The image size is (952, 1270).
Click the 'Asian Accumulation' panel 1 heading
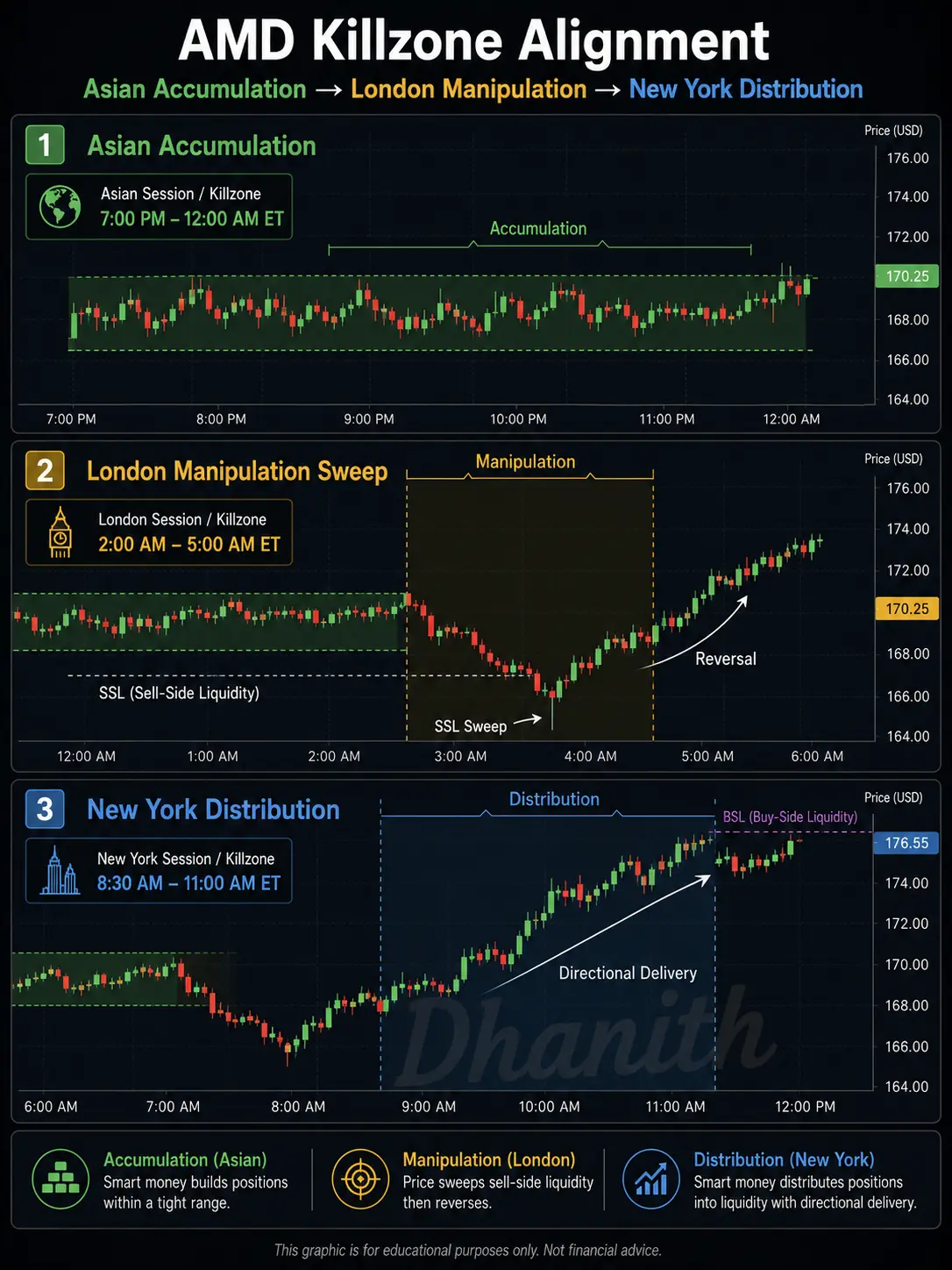tap(202, 146)
